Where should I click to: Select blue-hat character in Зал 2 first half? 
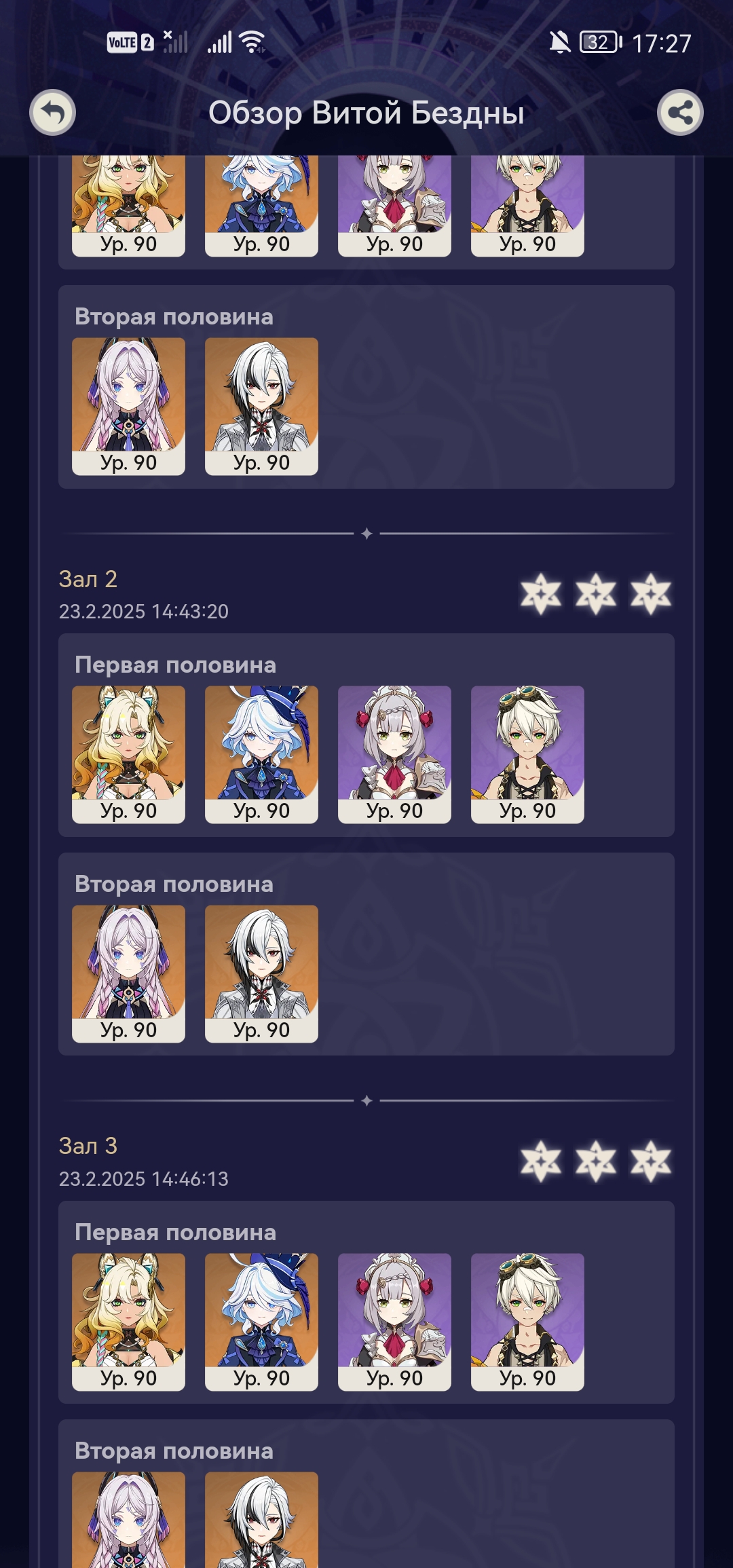(261, 754)
